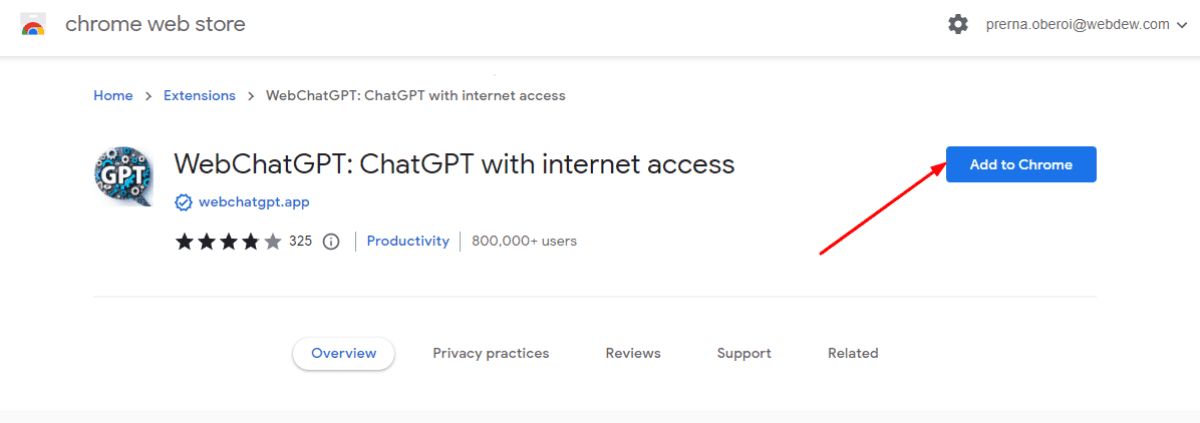The width and height of the screenshot is (1200, 423).
Task: Go to the Reviews tab
Action: point(633,353)
